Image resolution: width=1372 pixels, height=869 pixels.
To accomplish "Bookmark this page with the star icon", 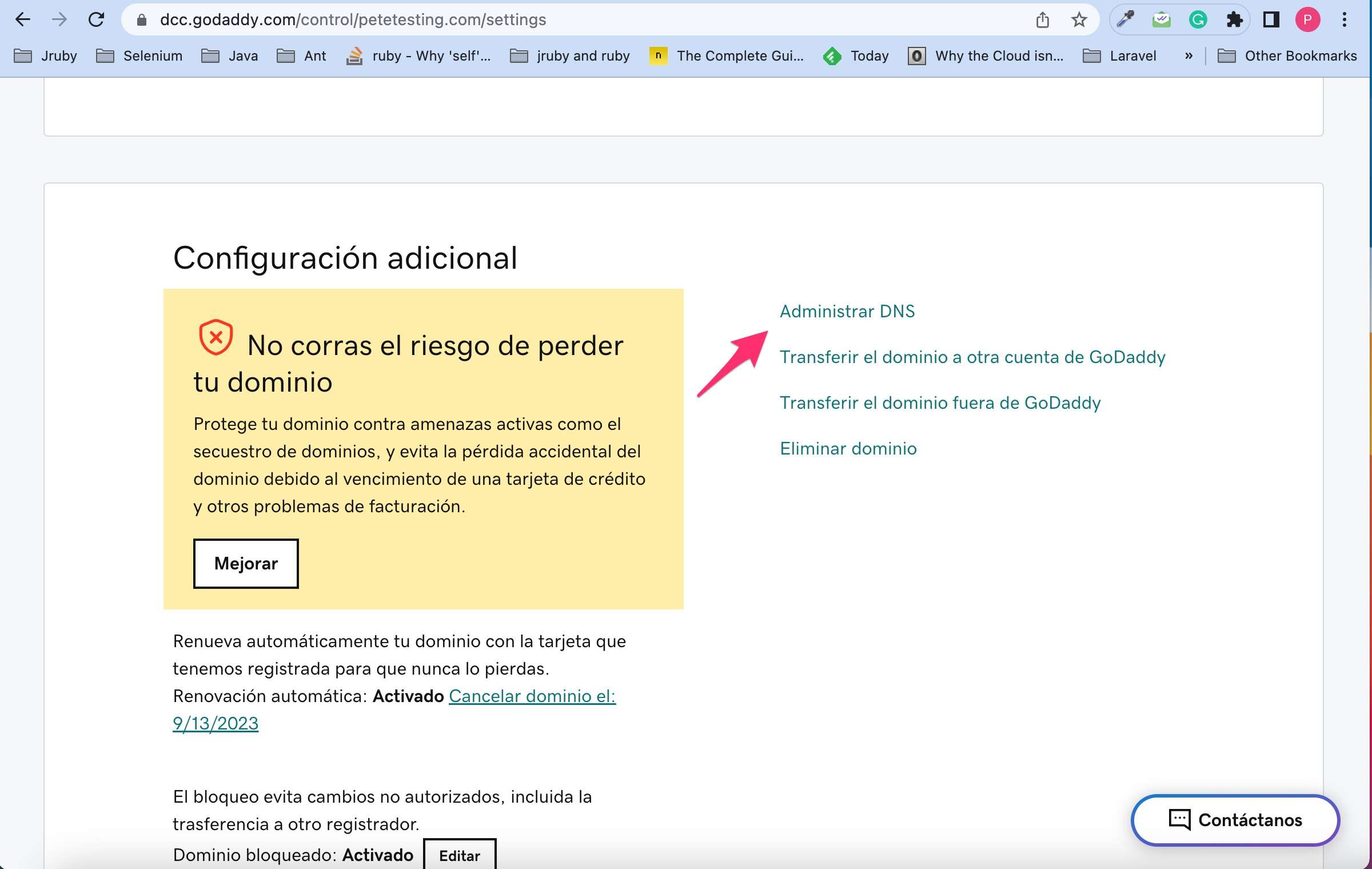I will (1078, 20).
